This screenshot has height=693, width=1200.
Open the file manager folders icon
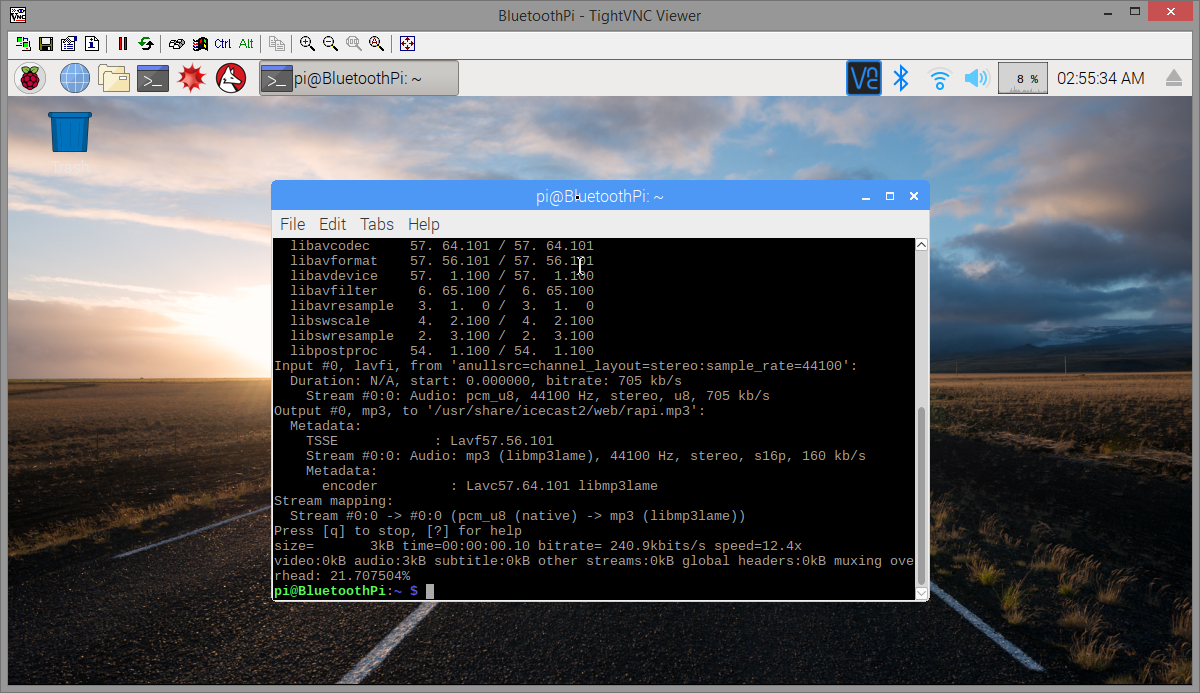[x=114, y=78]
